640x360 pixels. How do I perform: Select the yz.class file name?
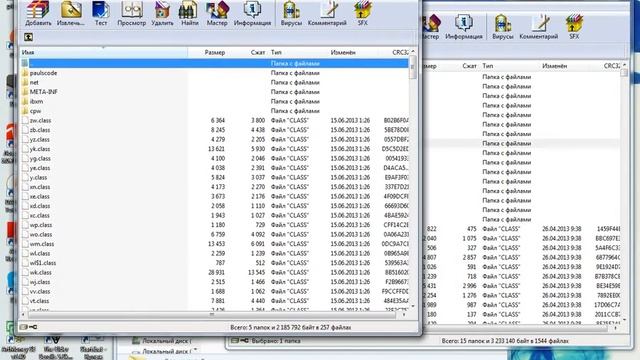click(40, 139)
